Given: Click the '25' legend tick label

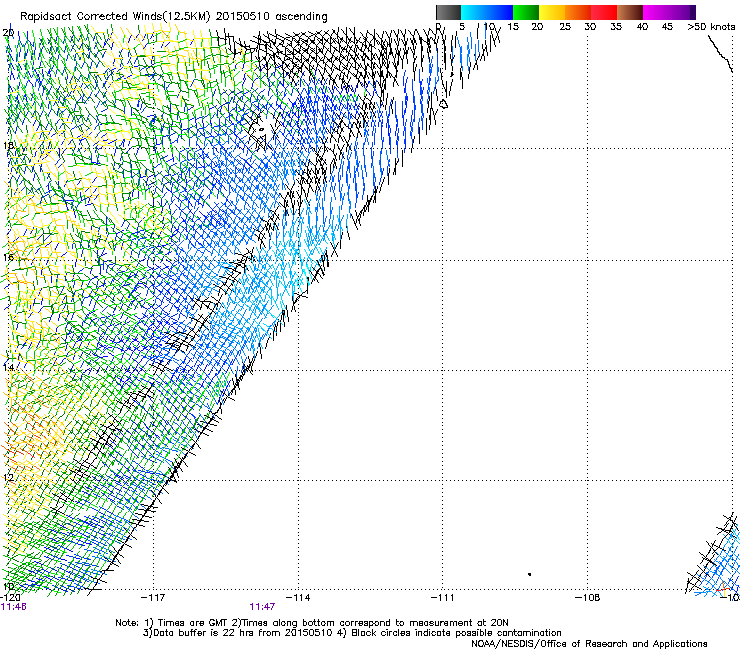Looking at the screenshot, I should click(x=565, y=27).
